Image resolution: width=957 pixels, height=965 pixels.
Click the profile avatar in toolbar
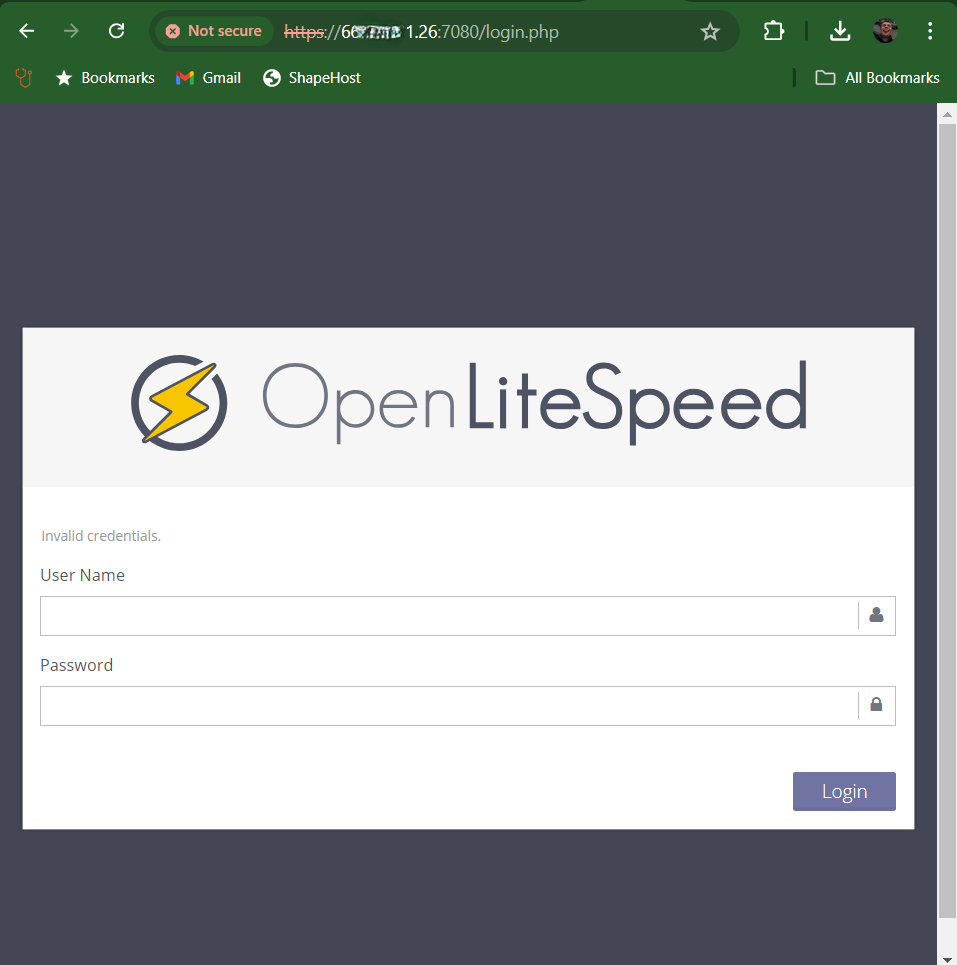pyautogui.click(x=885, y=31)
